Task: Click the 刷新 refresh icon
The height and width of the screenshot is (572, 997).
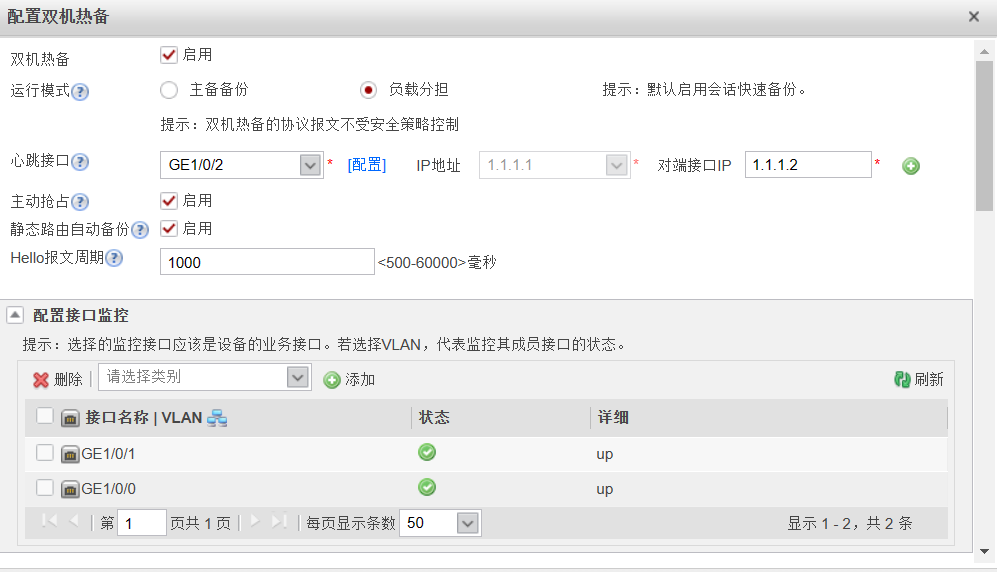Action: click(x=902, y=379)
